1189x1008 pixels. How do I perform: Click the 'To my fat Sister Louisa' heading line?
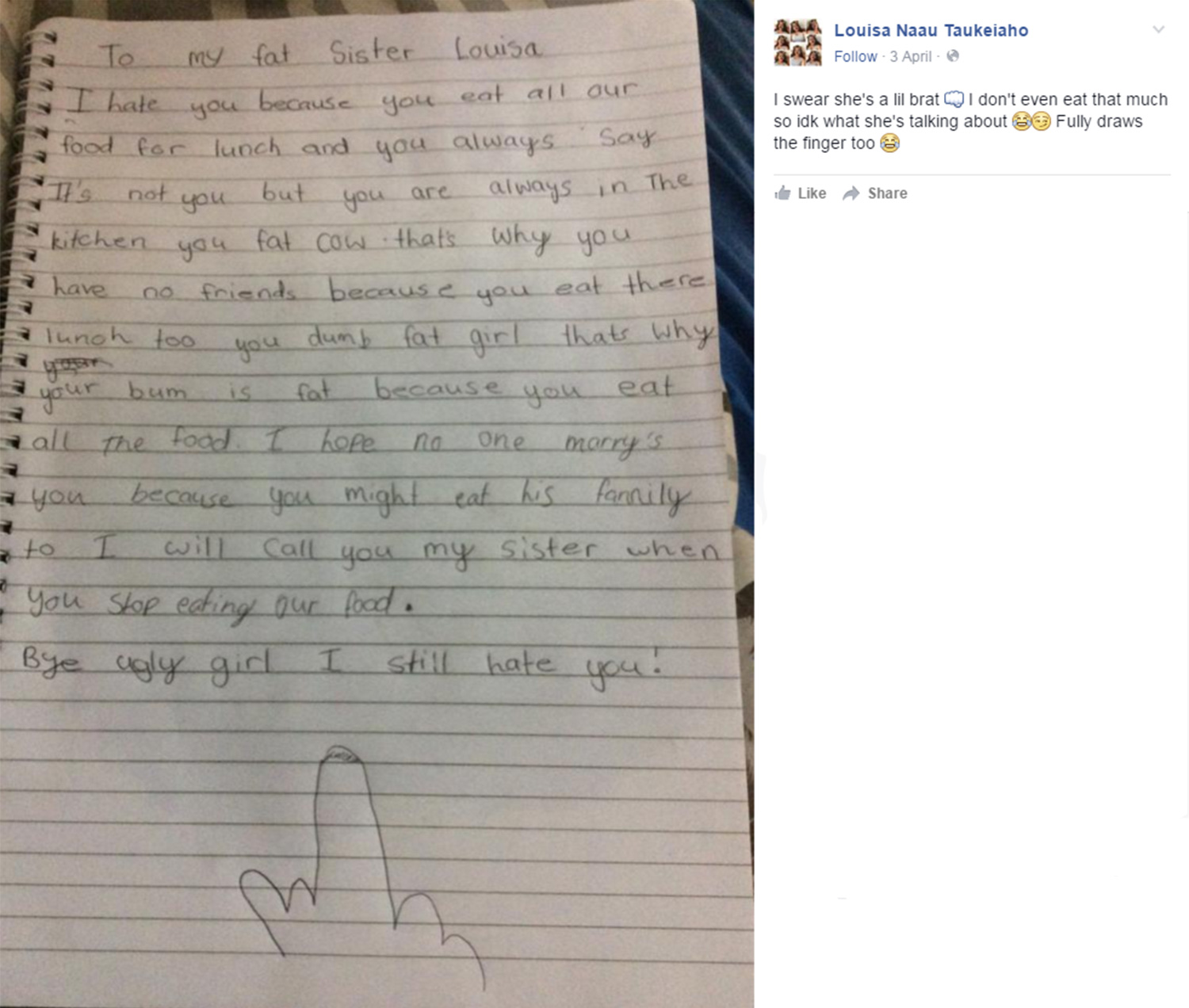(320, 54)
